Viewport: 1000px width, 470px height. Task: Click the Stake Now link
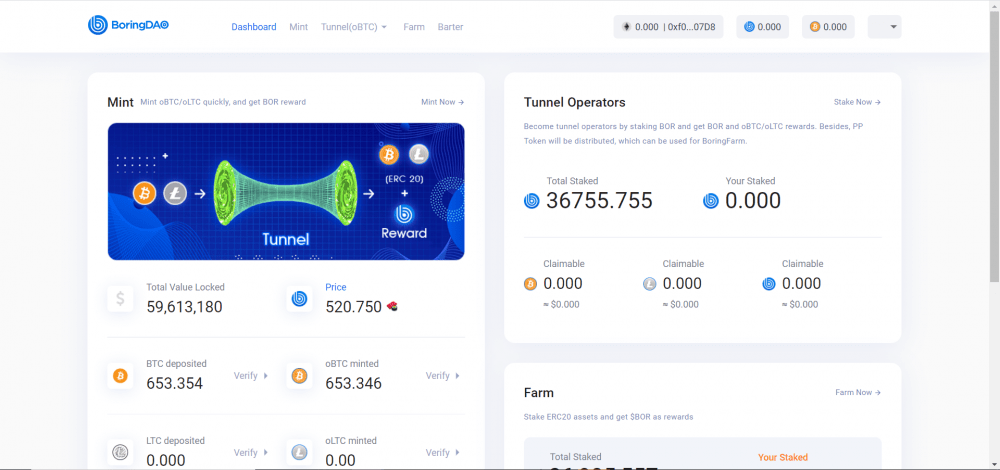pyautogui.click(x=857, y=102)
